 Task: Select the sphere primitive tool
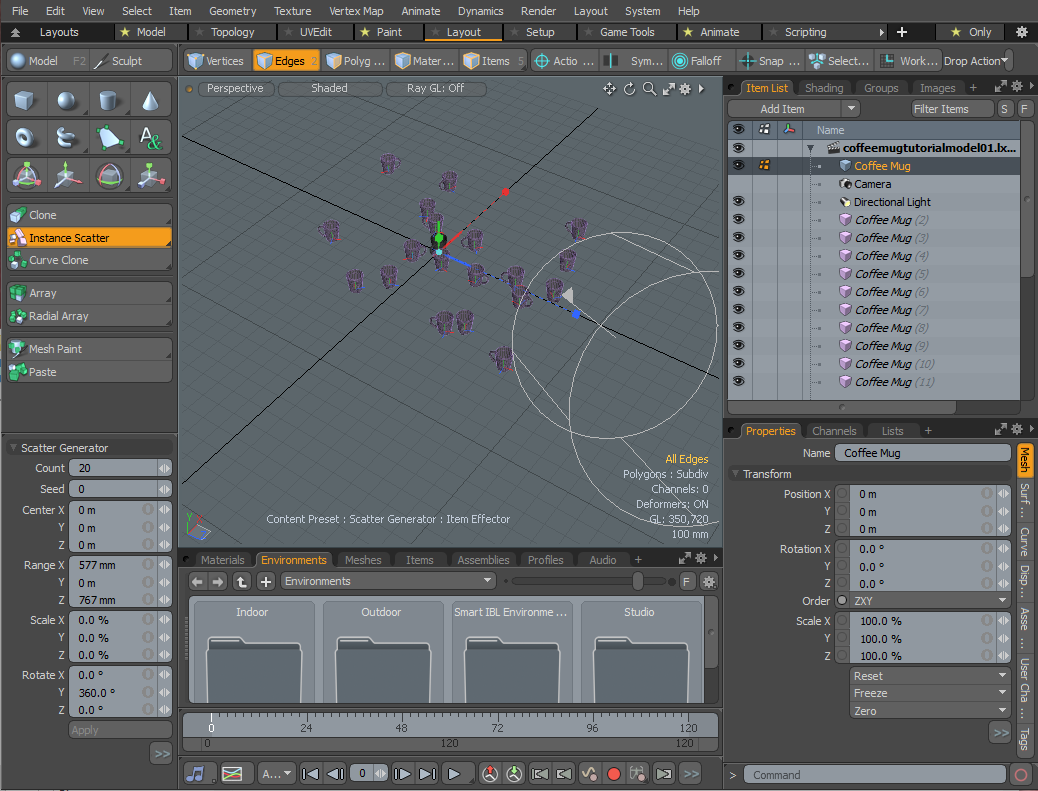[x=67, y=100]
